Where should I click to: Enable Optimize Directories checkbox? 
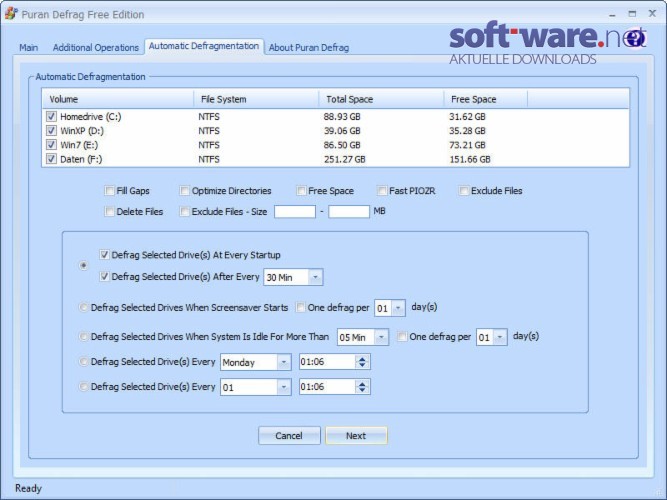point(184,191)
